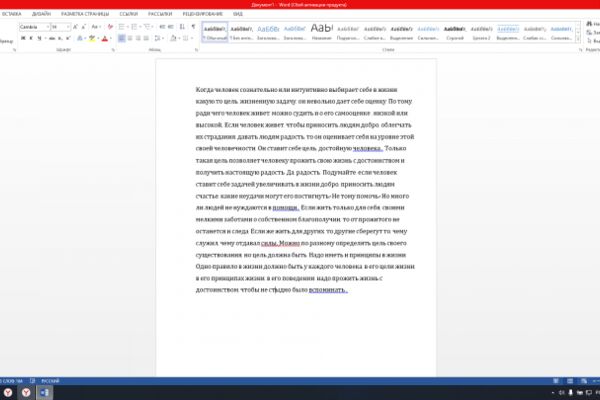Apply the Подзаголовок style
The height and width of the screenshot is (400, 600).
tap(348, 32)
